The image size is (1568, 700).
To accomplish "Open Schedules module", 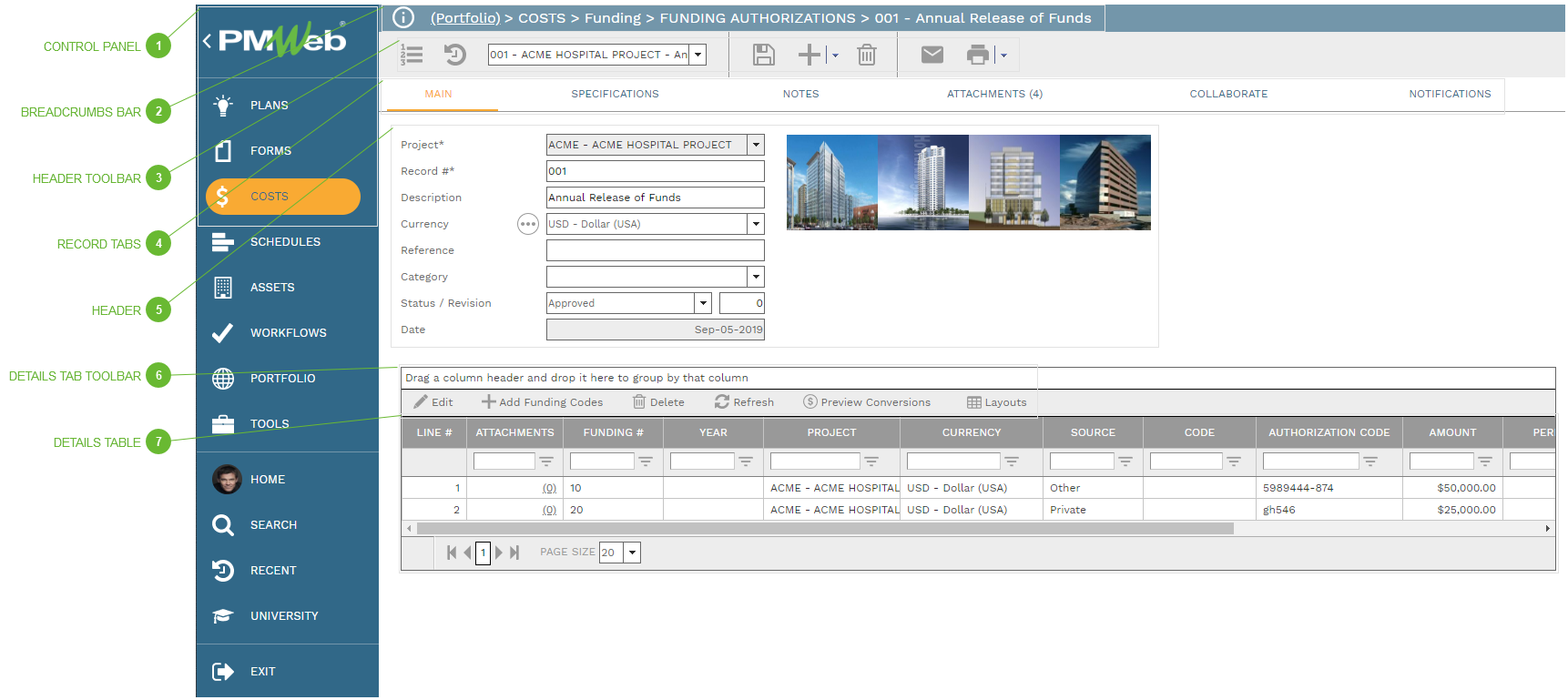I will [287, 241].
